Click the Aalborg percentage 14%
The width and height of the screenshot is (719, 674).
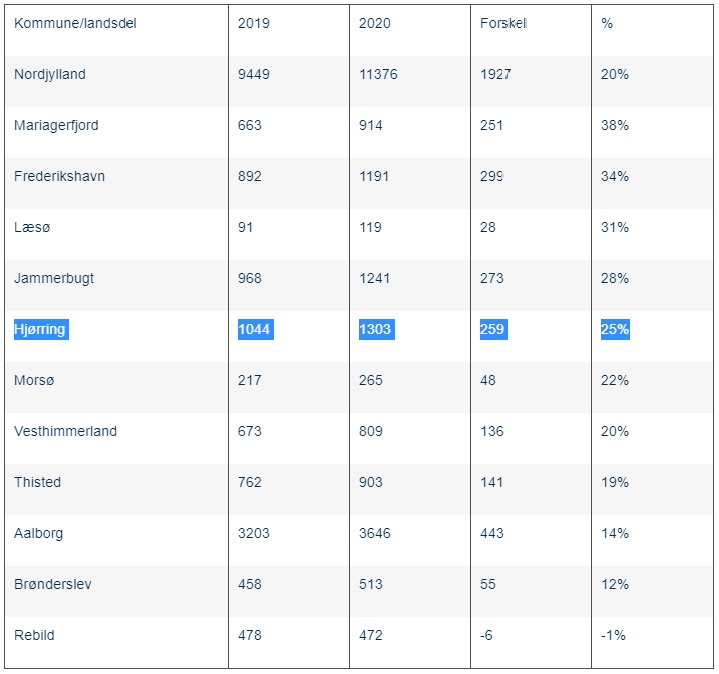click(615, 533)
